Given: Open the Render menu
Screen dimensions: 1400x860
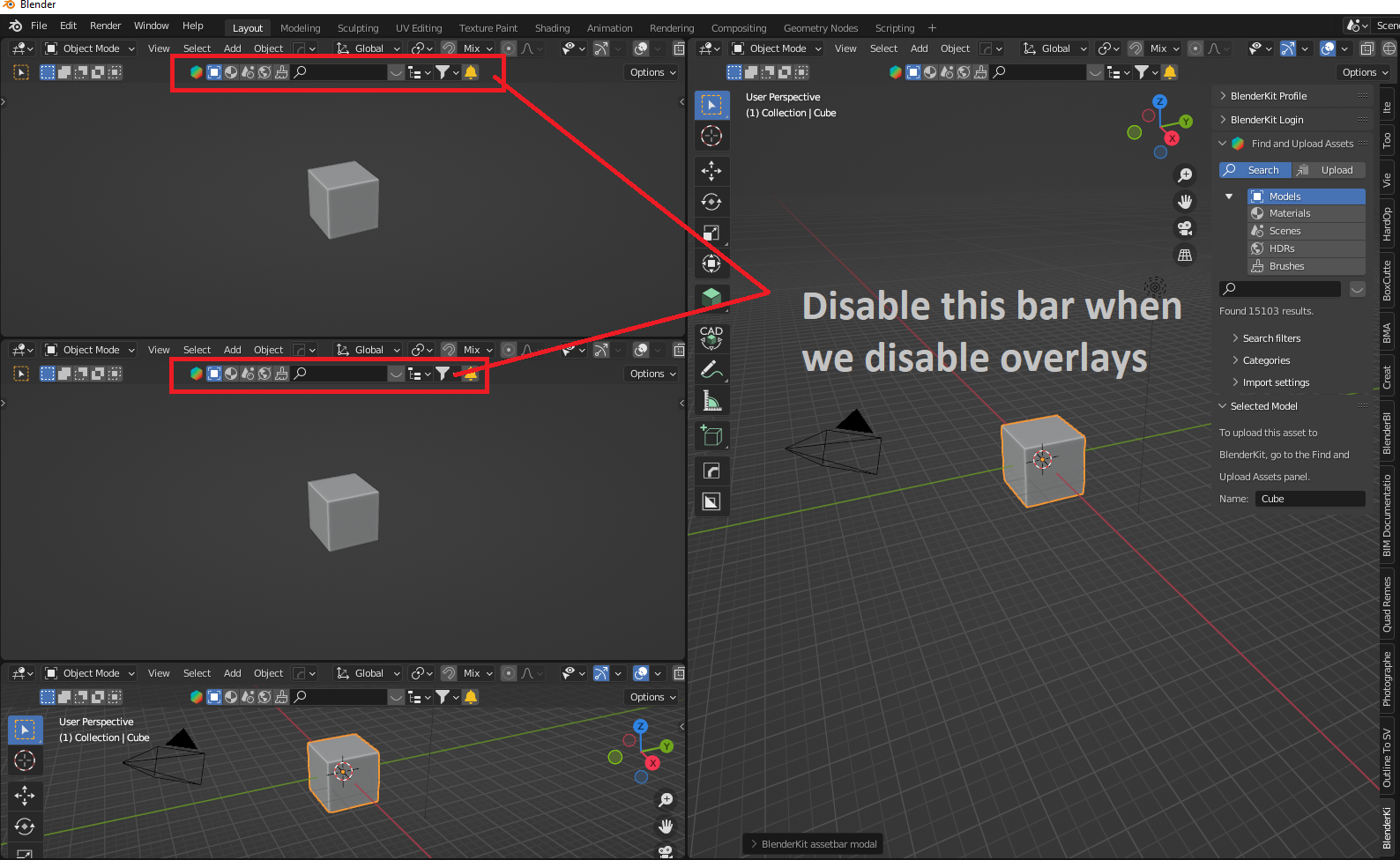Looking at the screenshot, I should 105,26.
